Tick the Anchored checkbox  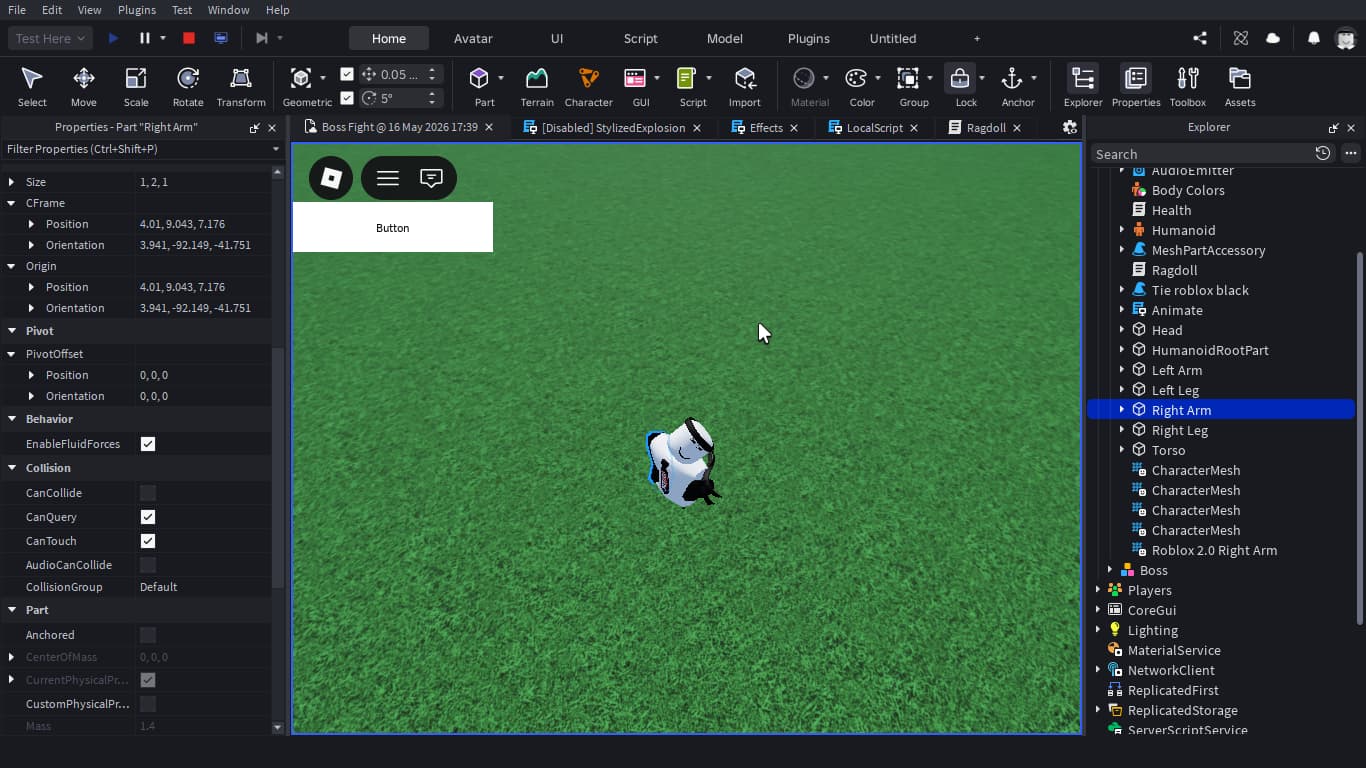tap(148, 635)
